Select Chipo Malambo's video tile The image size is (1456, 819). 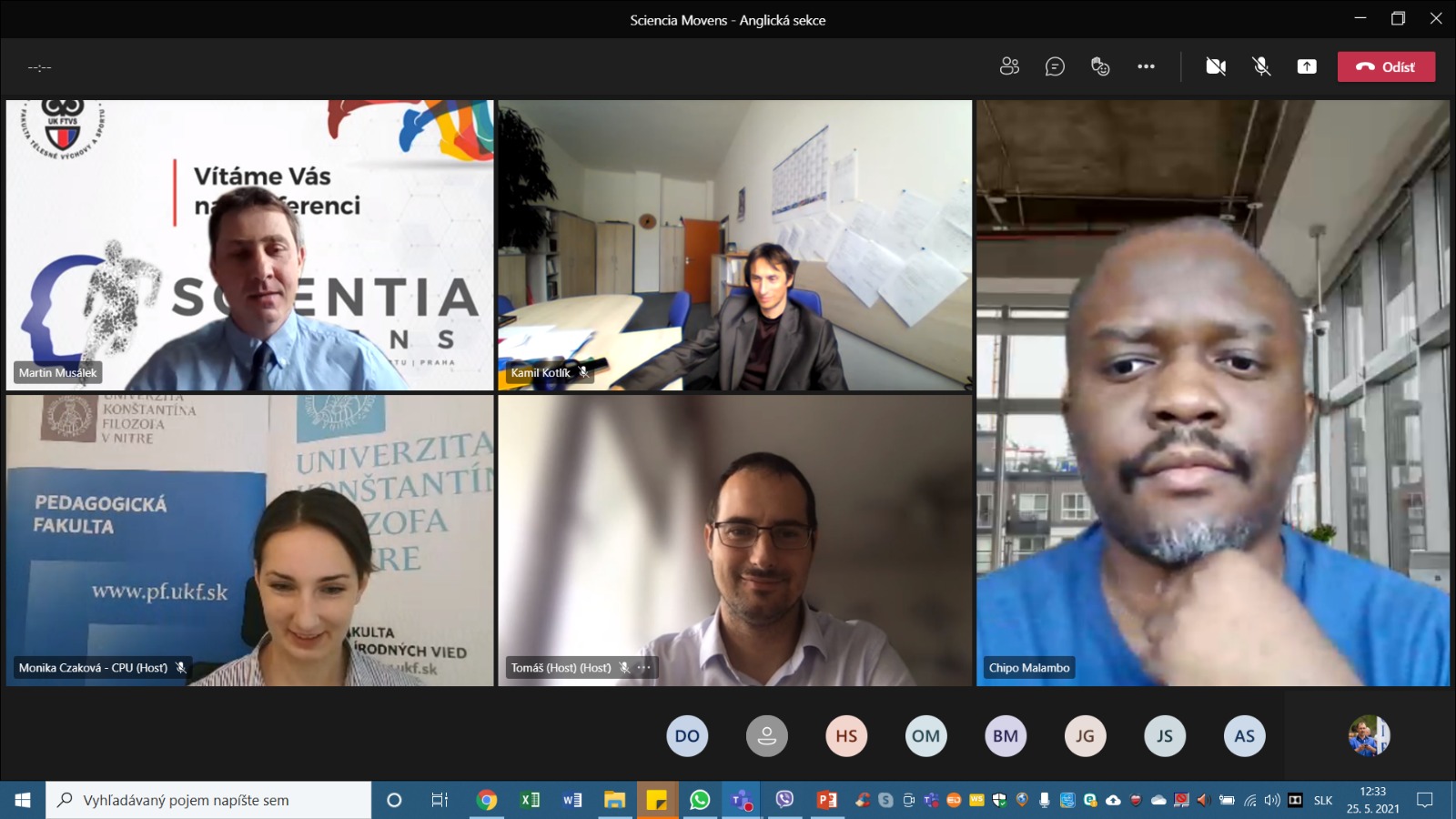coord(1213,392)
